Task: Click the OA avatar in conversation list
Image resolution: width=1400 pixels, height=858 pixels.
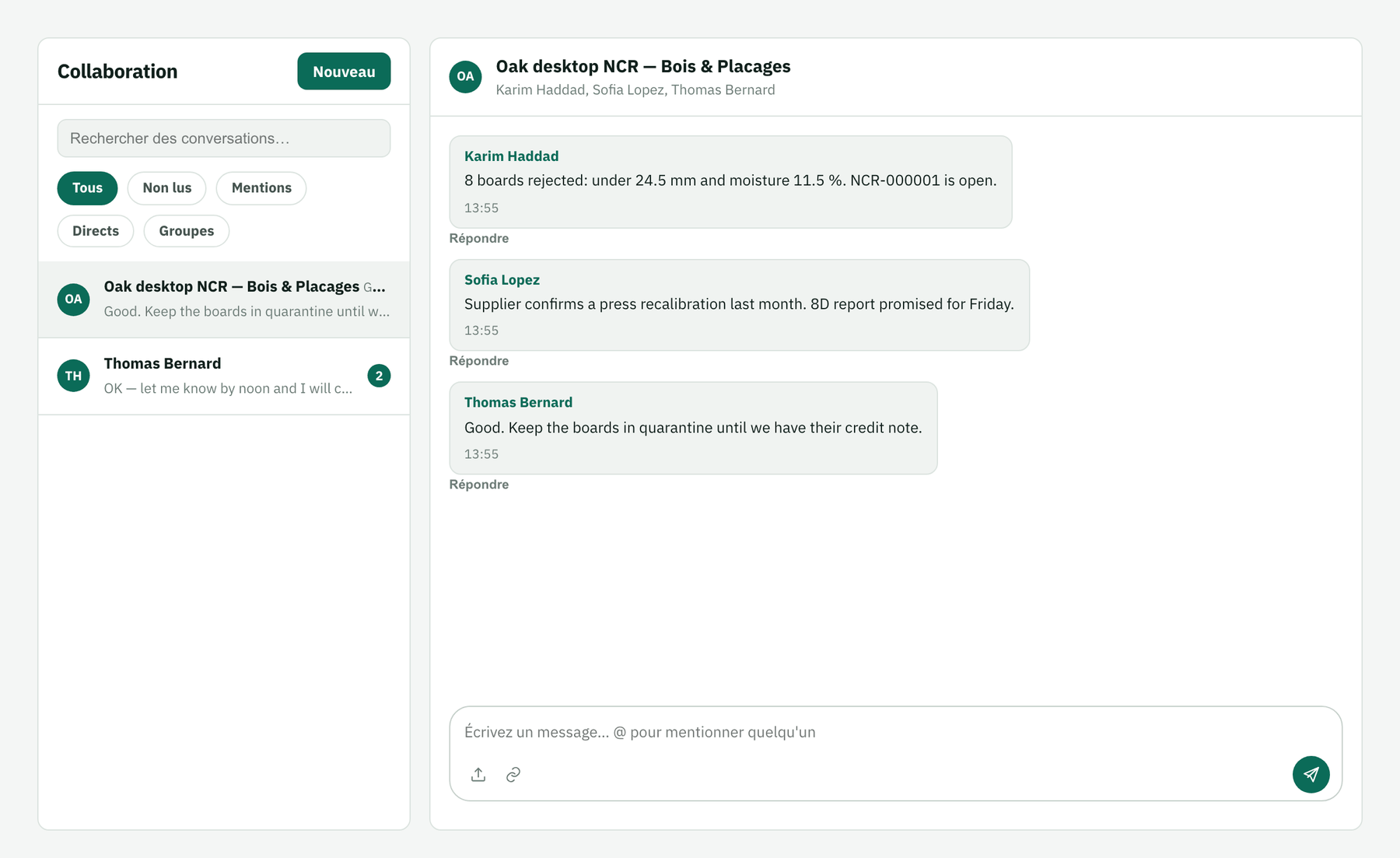Action: point(73,299)
